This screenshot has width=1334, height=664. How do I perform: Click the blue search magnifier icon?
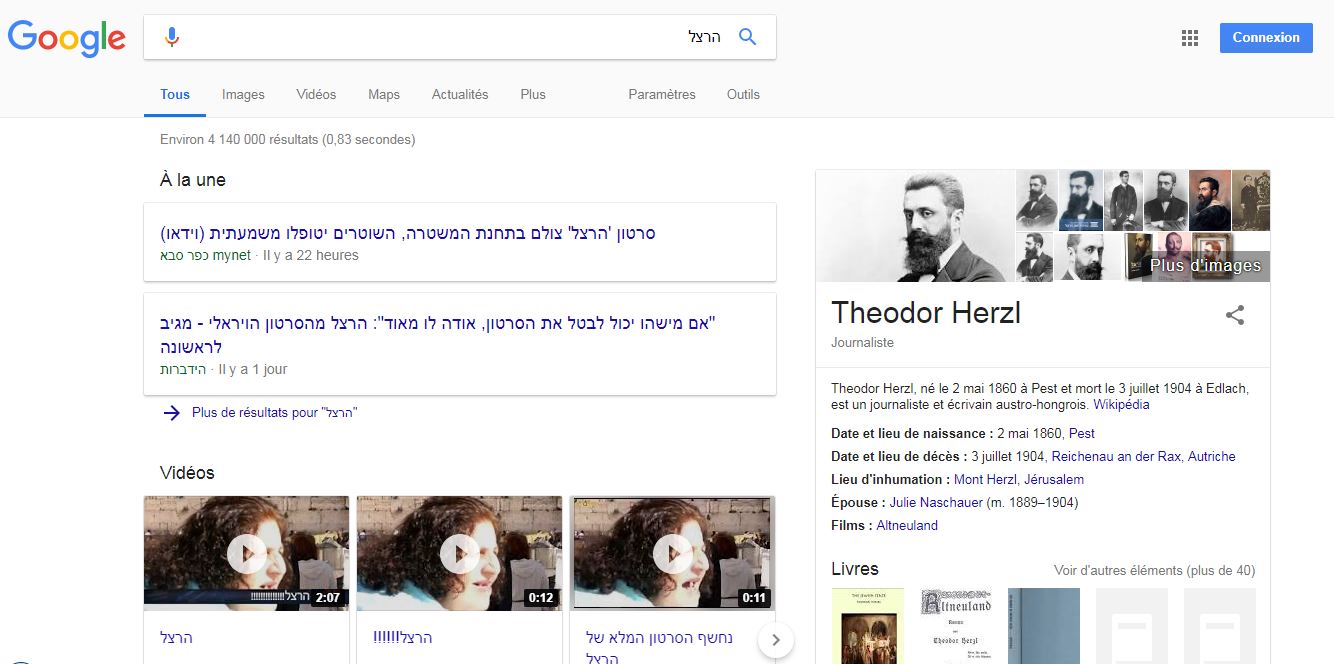[747, 37]
